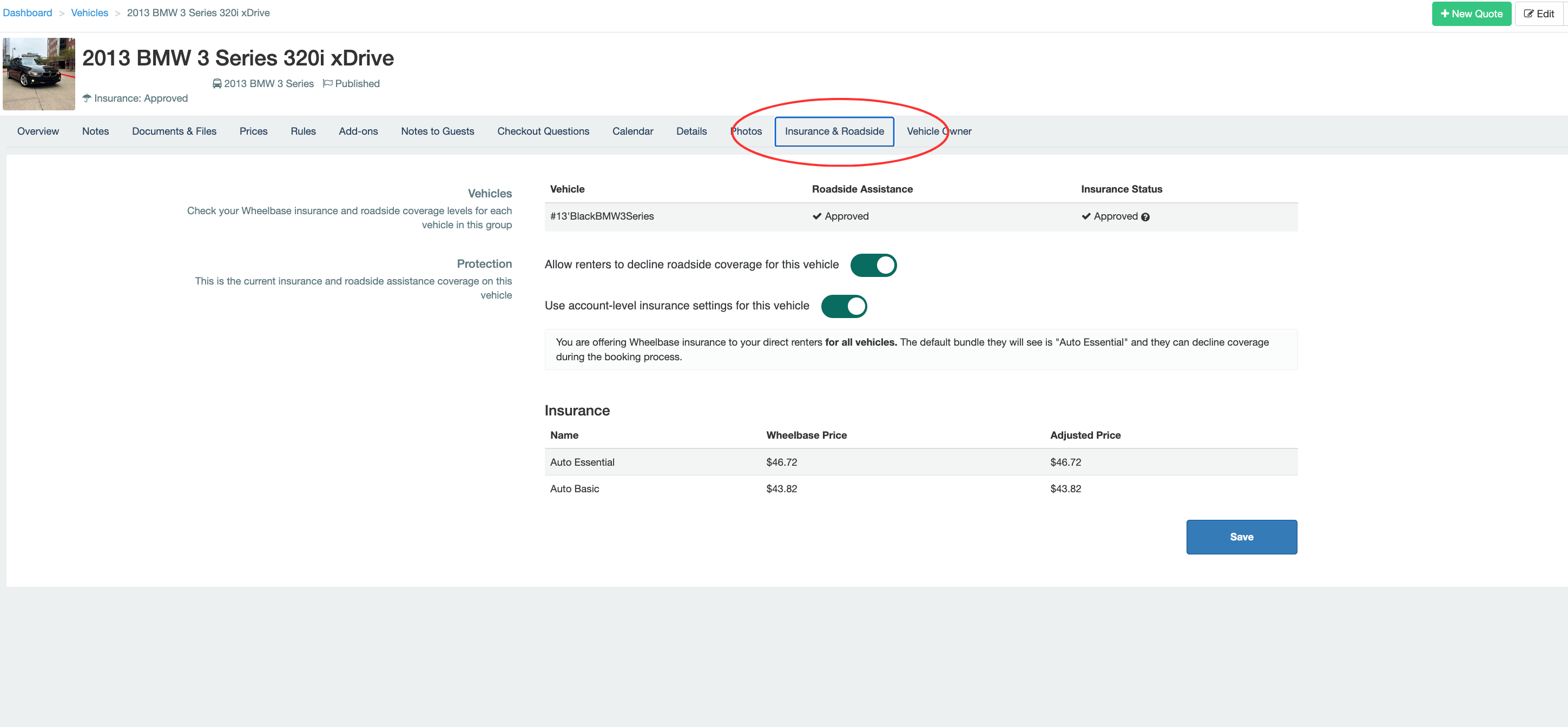Click the Vehicle column header
The height and width of the screenshot is (727, 1568).
click(x=567, y=189)
